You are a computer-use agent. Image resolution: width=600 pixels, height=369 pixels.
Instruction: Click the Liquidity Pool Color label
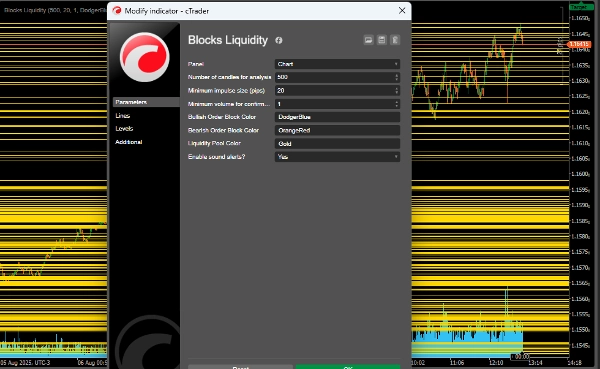pyautogui.click(x=214, y=143)
